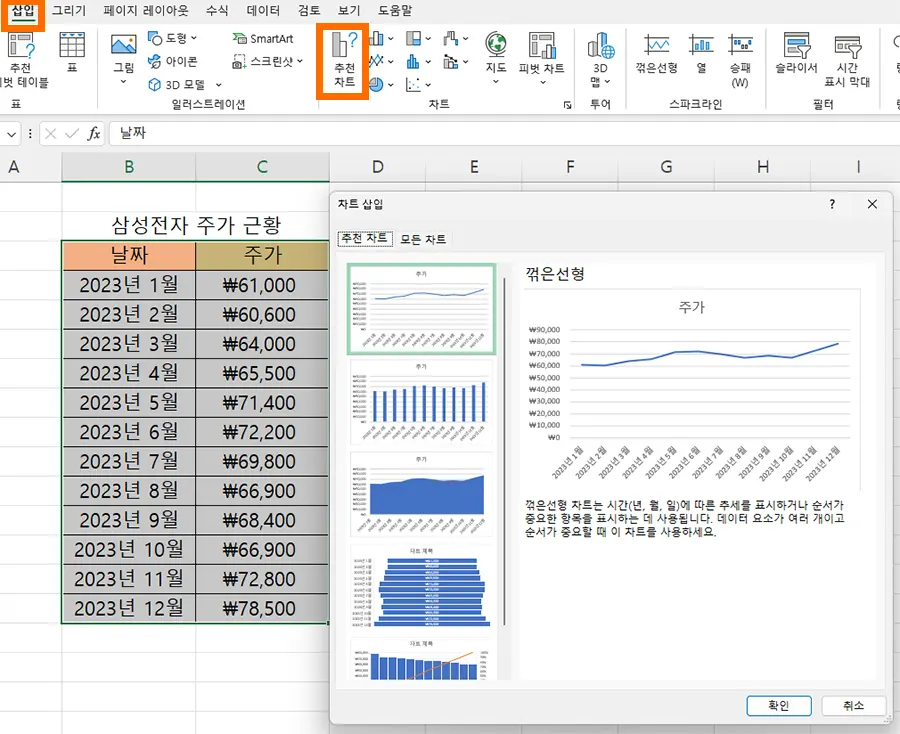Click the fx insert function icon
The height and width of the screenshot is (734, 900).
coord(94,134)
